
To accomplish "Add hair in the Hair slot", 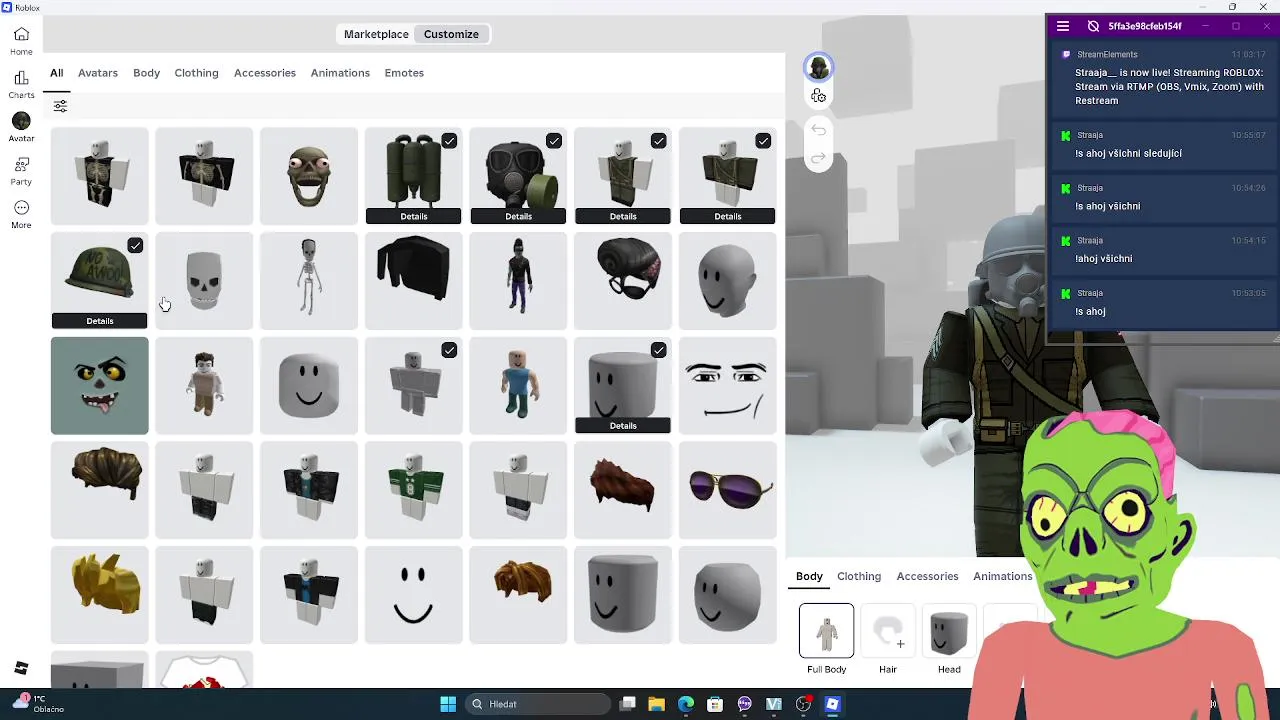I will click(x=888, y=632).
